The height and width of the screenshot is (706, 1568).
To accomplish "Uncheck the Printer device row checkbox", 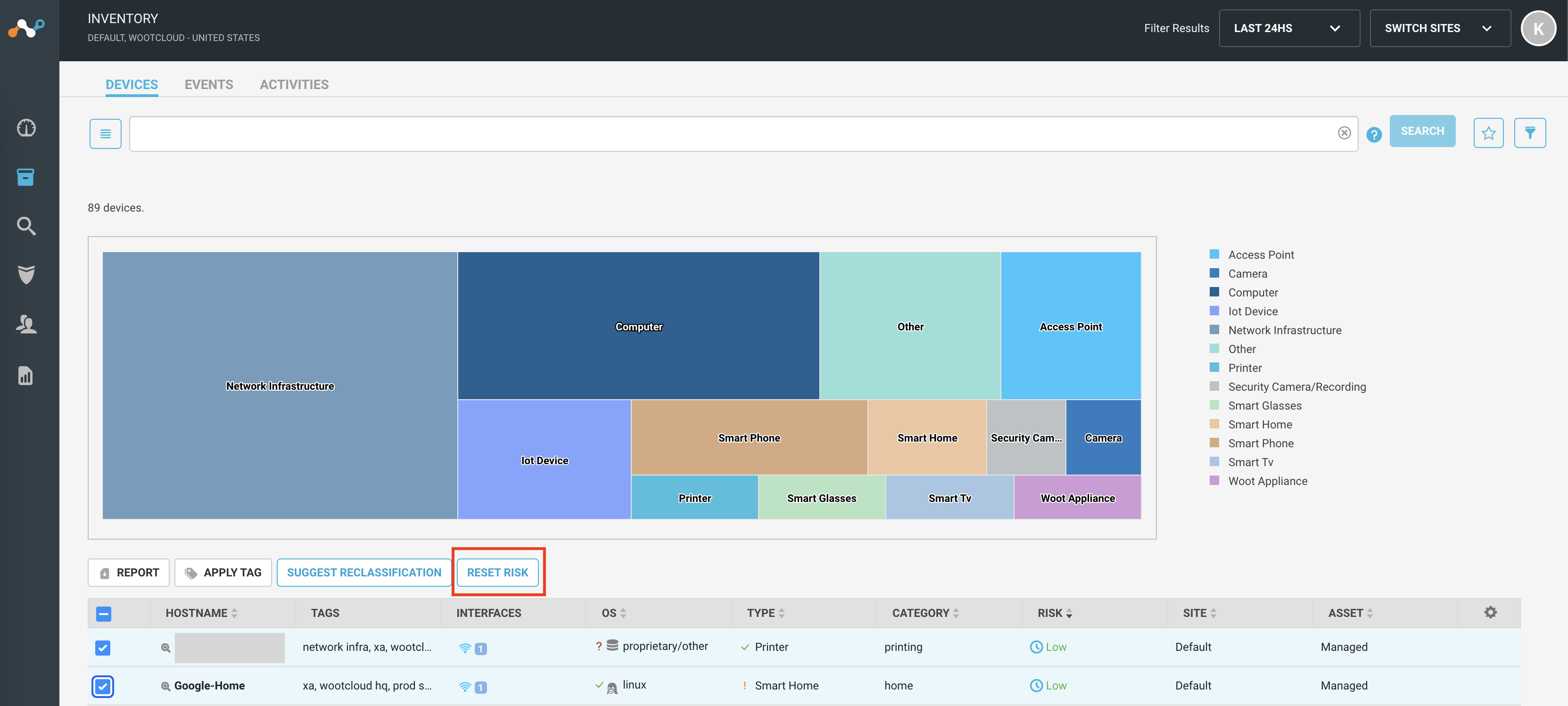I will [103, 648].
